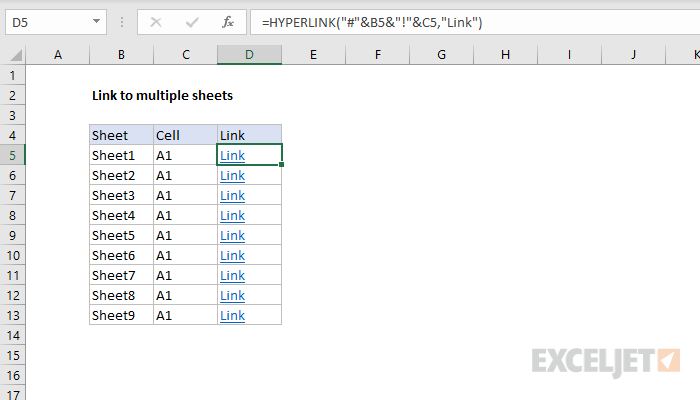The image size is (700, 400).
Task: Select the Sheet header cell in B4
Action: pyautogui.click(x=121, y=135)
